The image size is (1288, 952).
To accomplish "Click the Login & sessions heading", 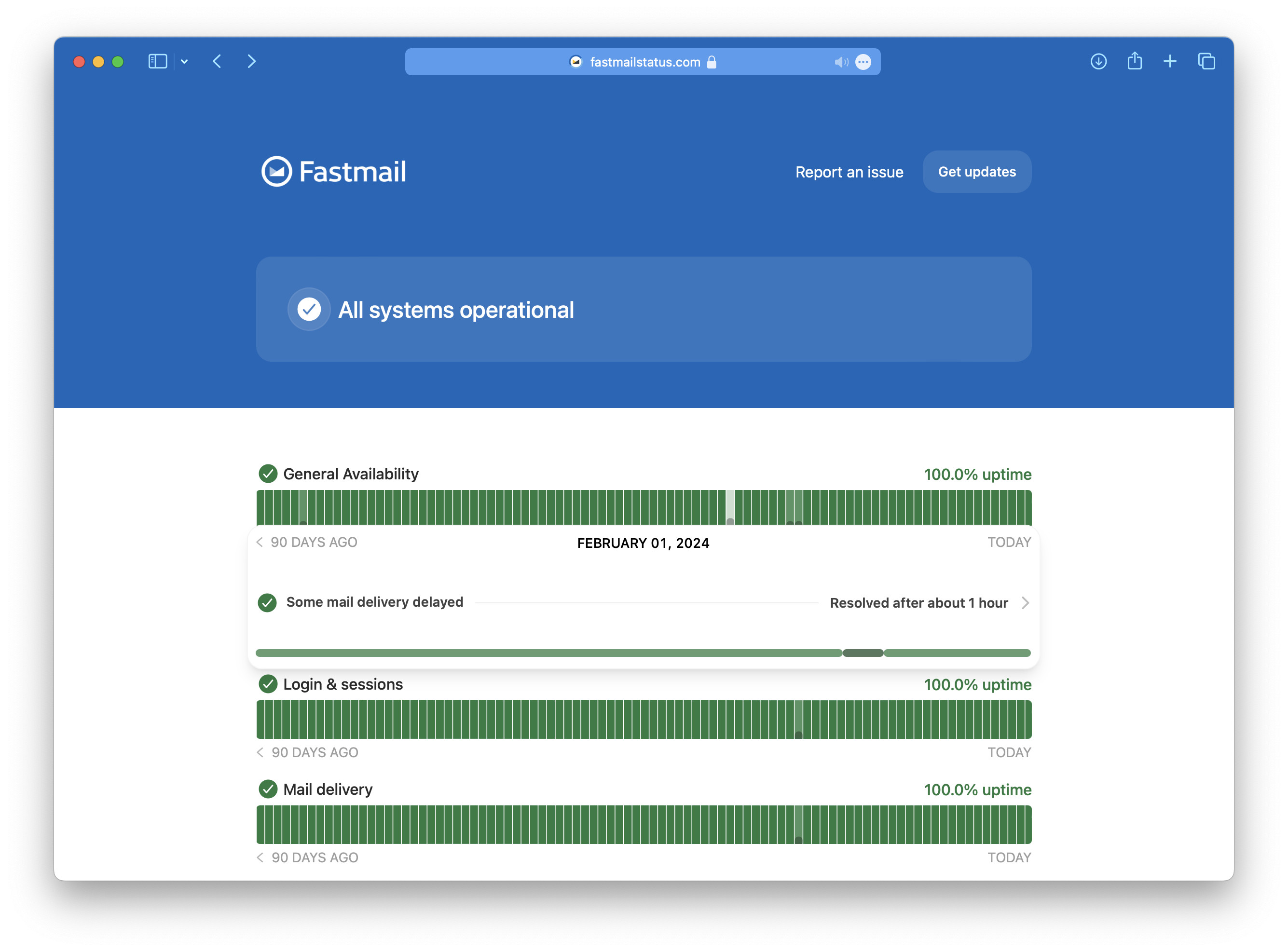I will [343, 684].
